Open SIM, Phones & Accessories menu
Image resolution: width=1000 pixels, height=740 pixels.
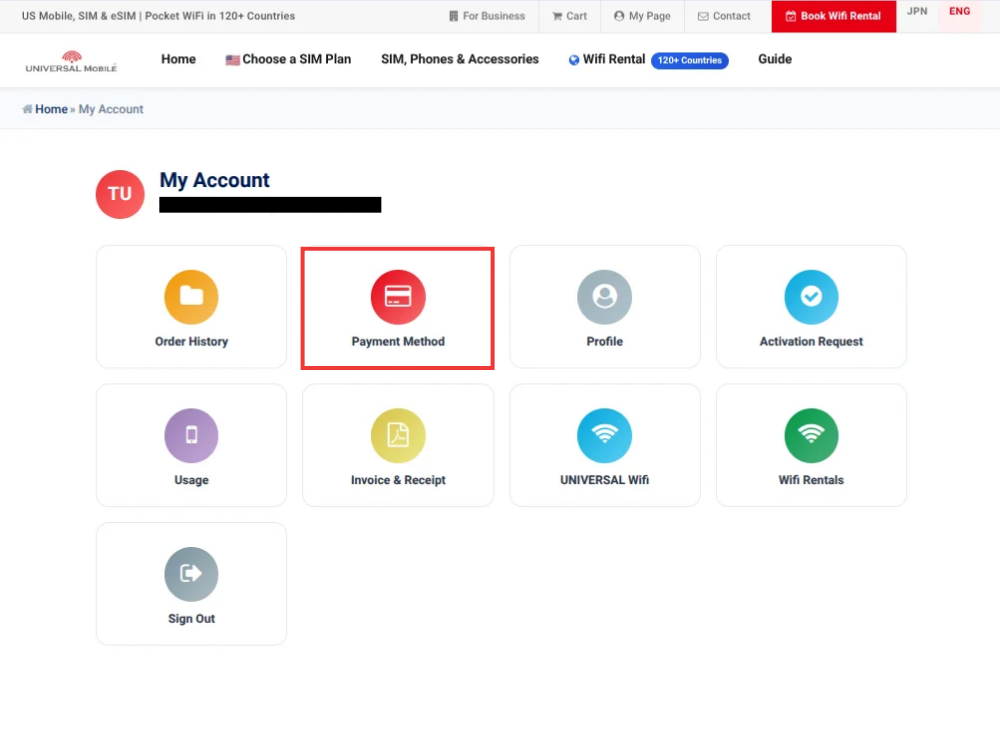460,59
